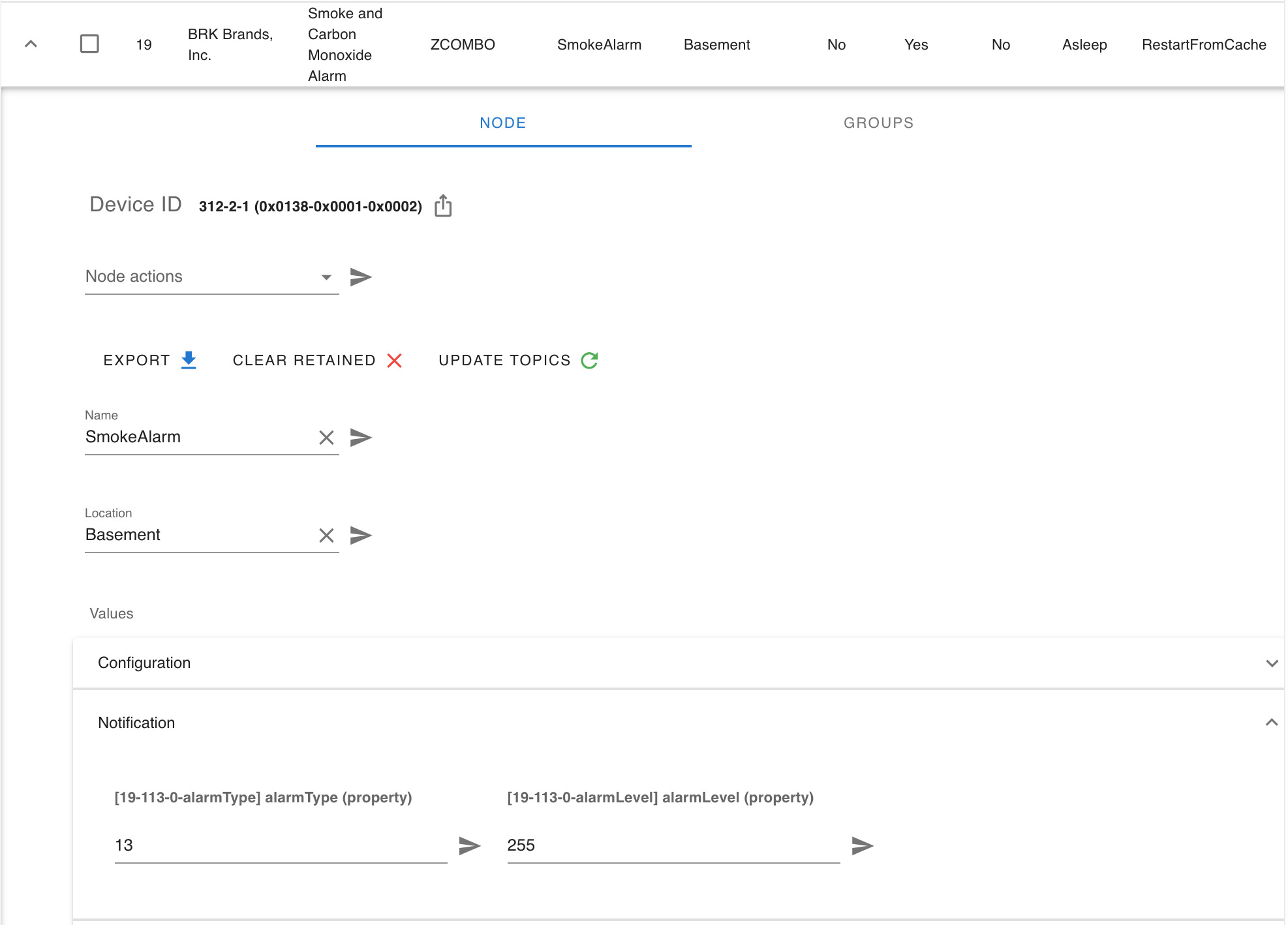Click the send icon next to Location field
Image resolution: width=1288 pixels, height=925 pixels.
(361, 536)
